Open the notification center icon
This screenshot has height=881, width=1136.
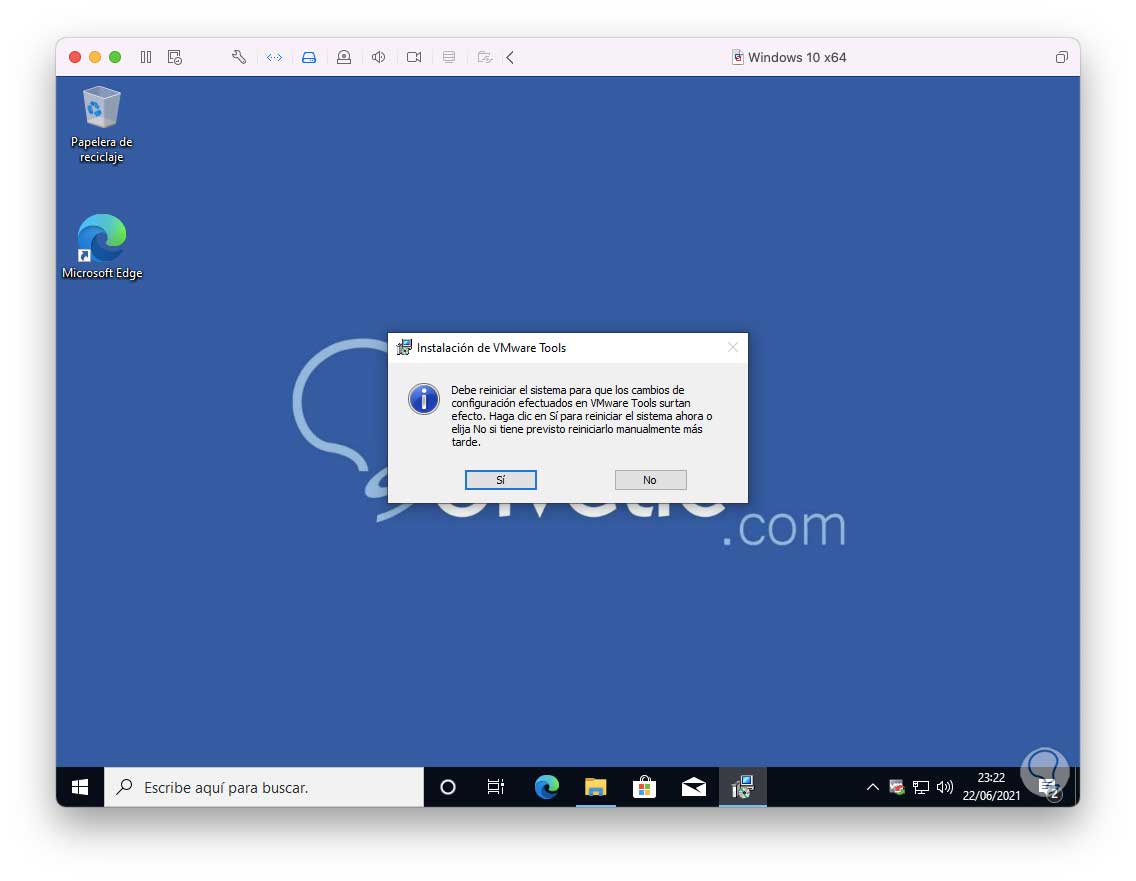(1048, 787)
